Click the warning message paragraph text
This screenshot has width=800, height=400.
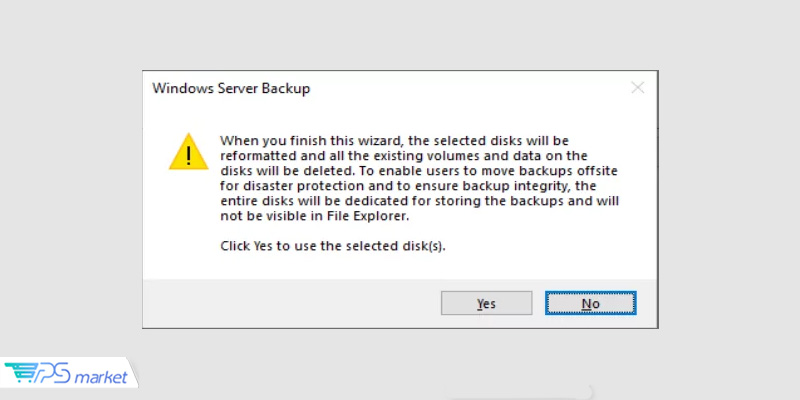pos(419,178)
